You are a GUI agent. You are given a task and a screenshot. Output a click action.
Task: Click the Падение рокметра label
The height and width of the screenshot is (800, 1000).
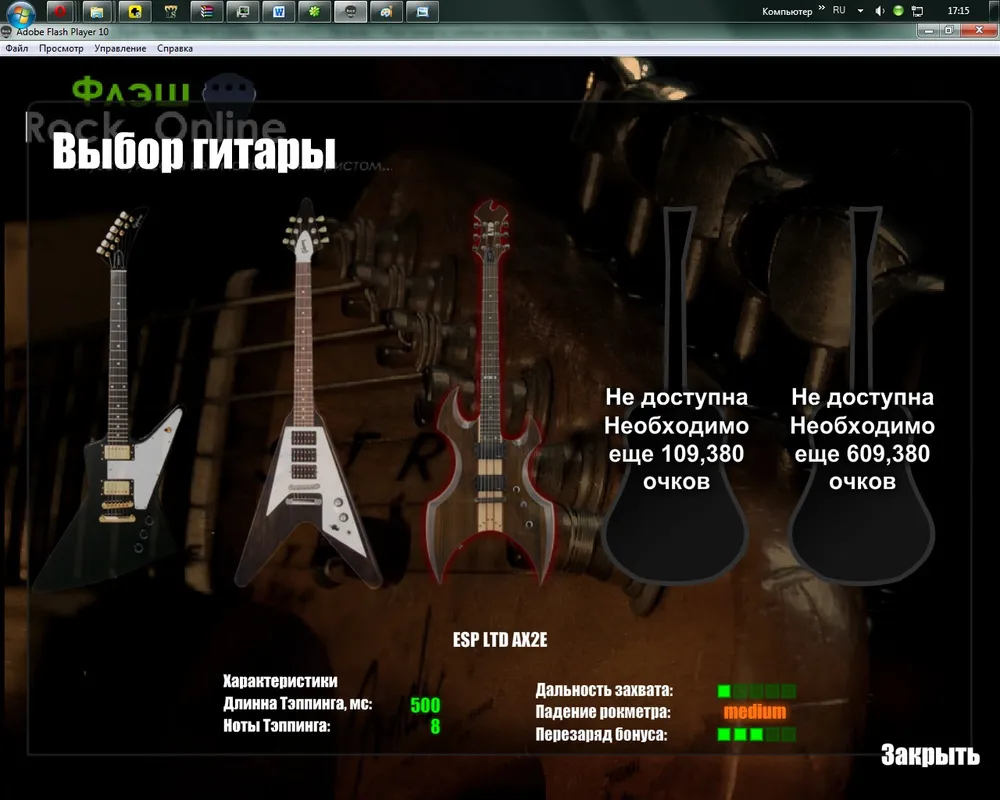(603, 712)
